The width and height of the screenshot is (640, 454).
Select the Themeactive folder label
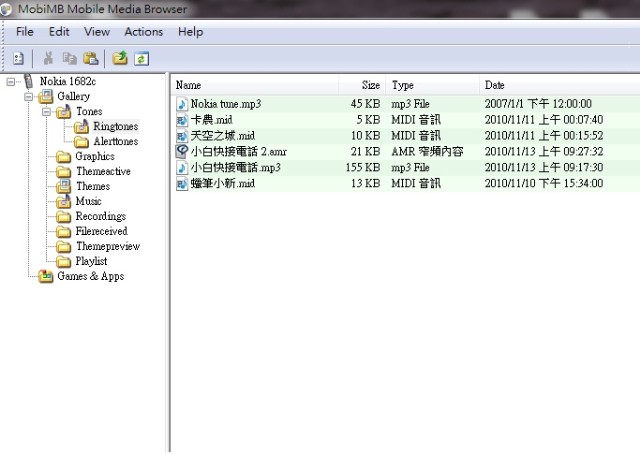[103, 171]
